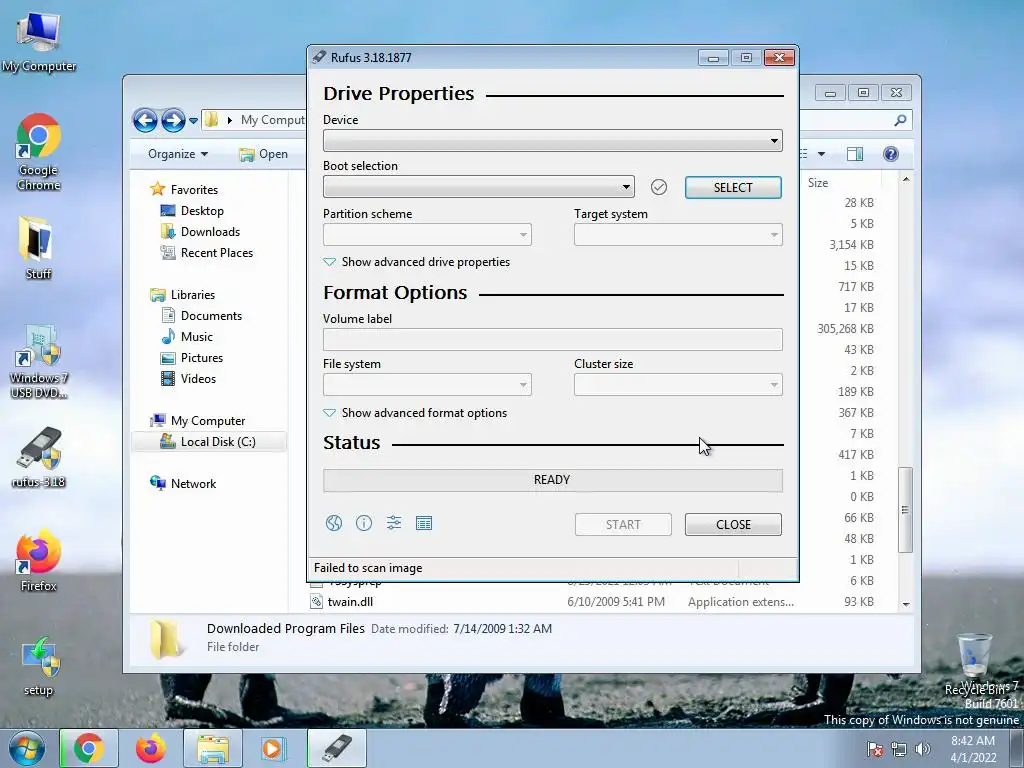Expand Show advanced format options
The image size is (1024, 768).
(x=415, y=413)
